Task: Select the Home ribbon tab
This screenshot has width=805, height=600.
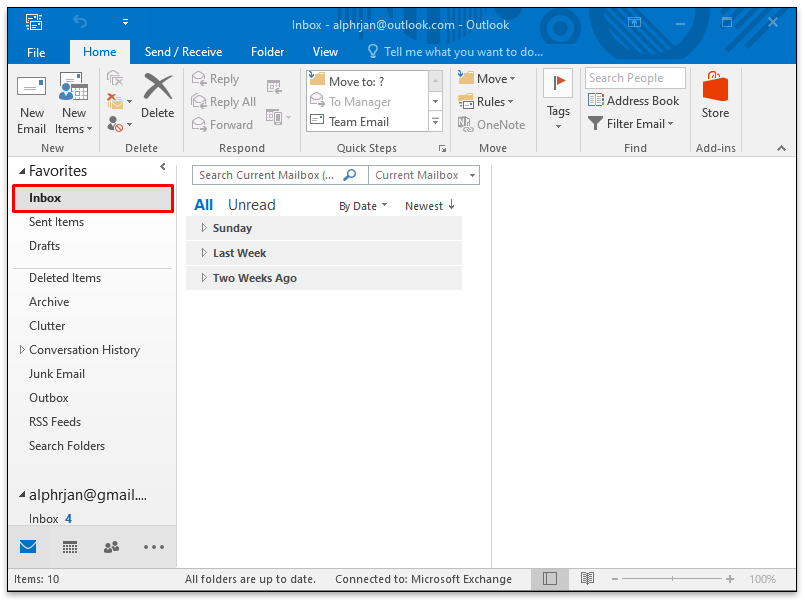Action: [100, 52]
